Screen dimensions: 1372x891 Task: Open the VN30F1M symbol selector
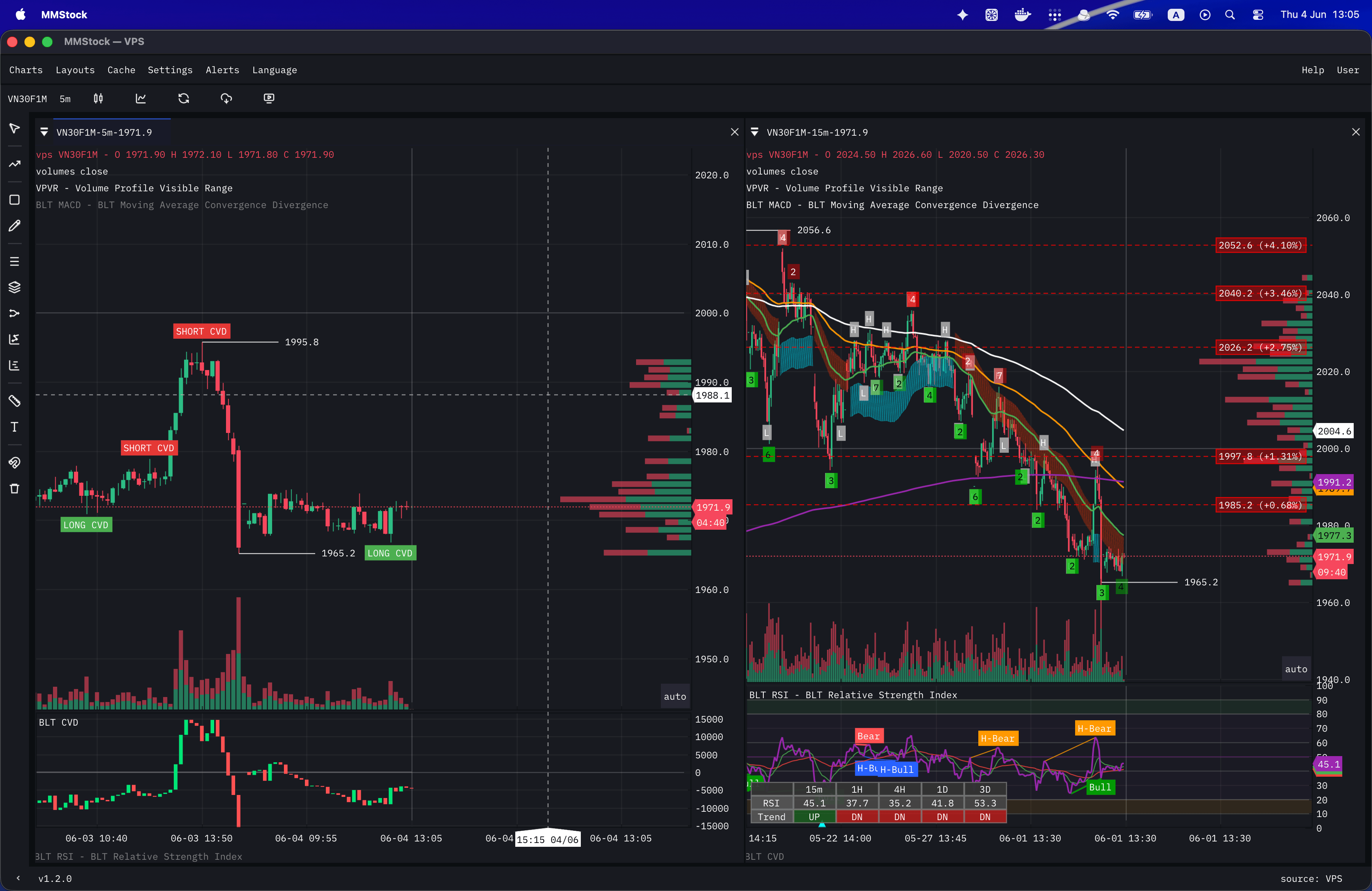point(28,99)
